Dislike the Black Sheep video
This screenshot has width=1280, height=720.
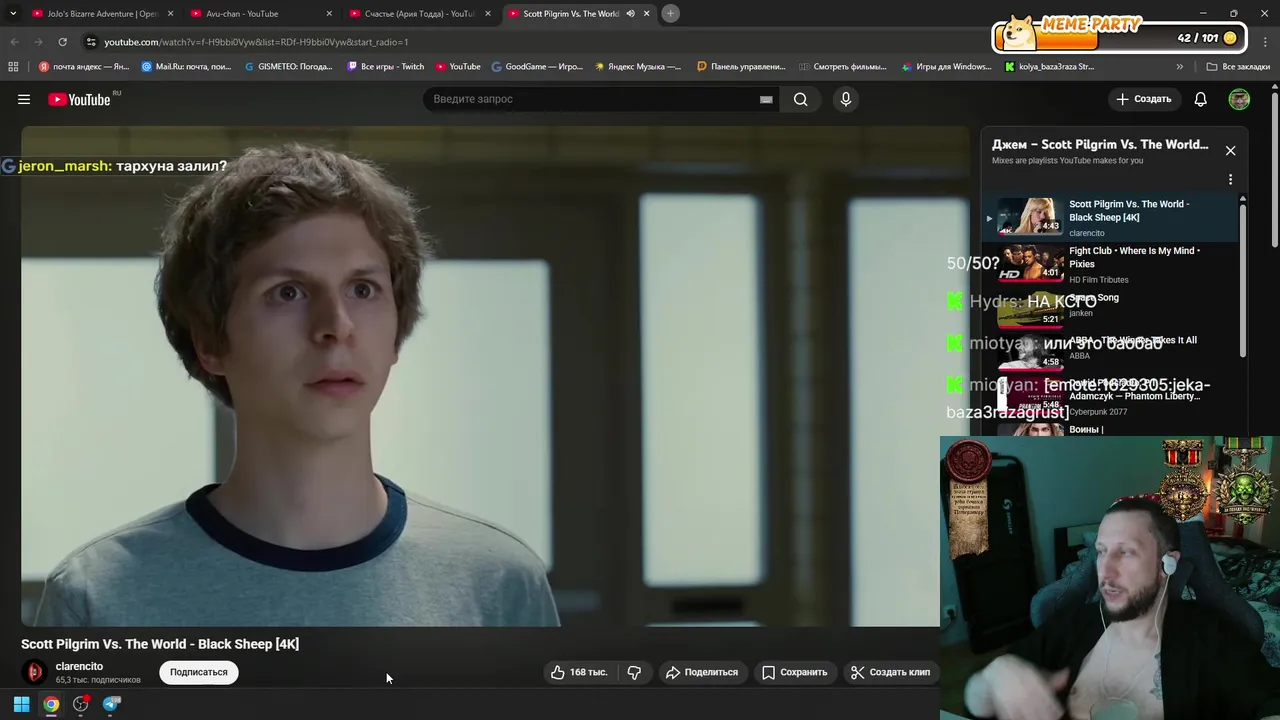click(x=634, y=672)
